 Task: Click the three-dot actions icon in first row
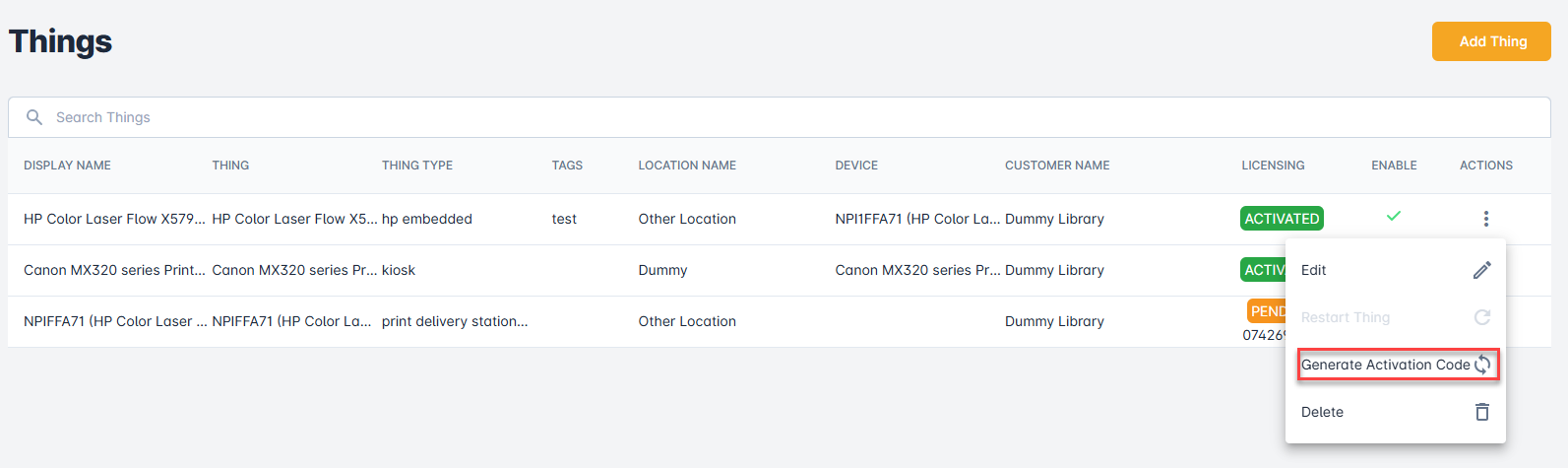[x=1485, y=219]
